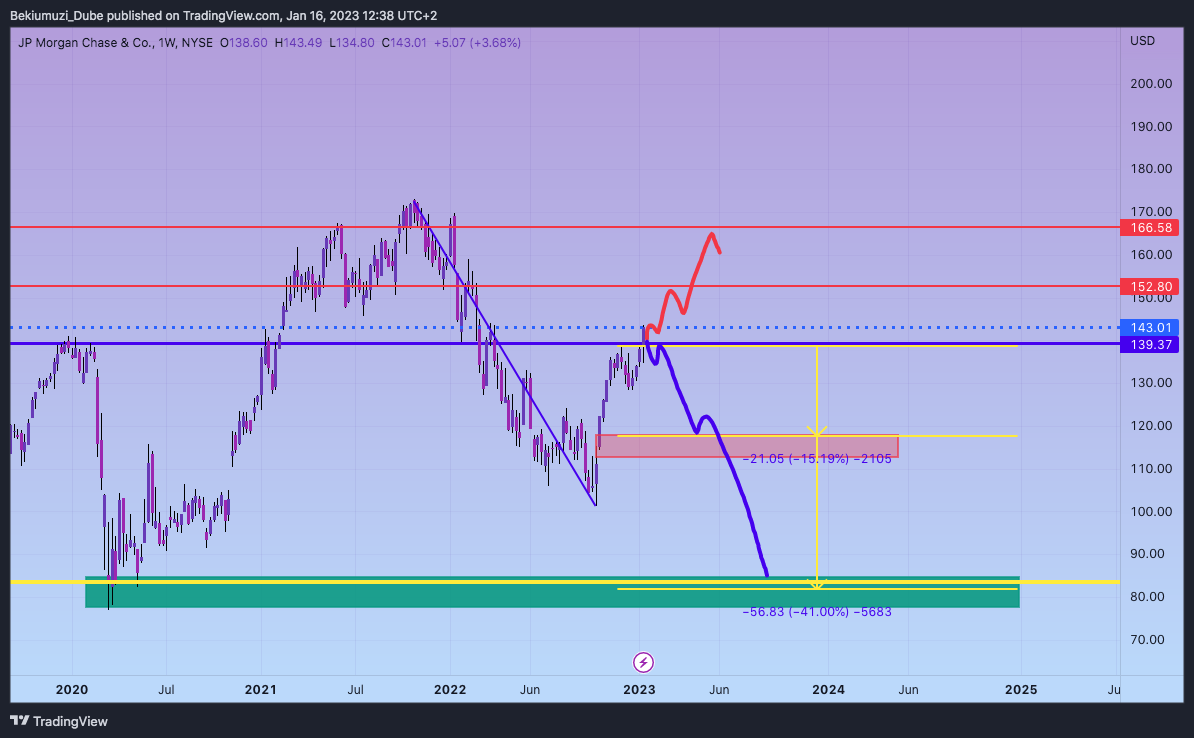Click the -56.83 (-41.00%) measurement label

point(816,612)
